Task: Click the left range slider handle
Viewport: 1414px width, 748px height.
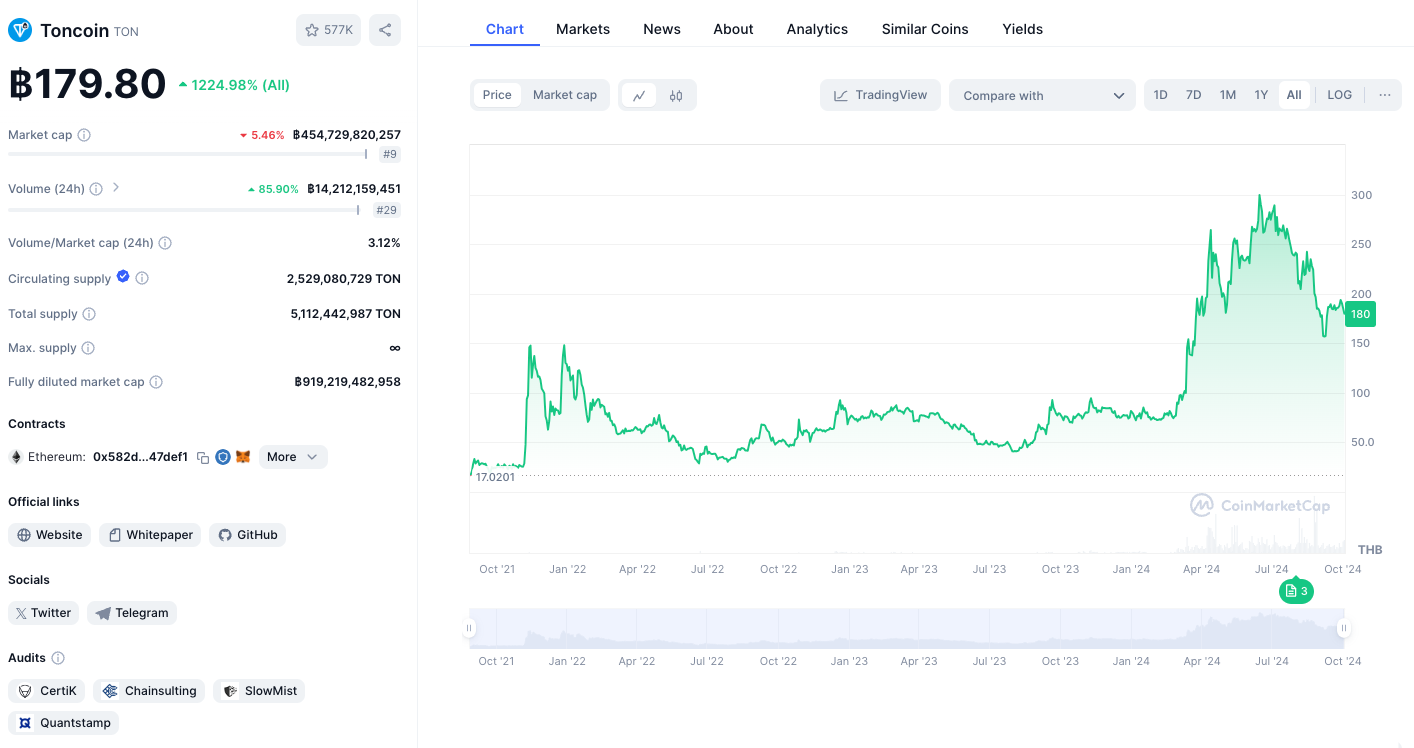Action: [469, 629]
